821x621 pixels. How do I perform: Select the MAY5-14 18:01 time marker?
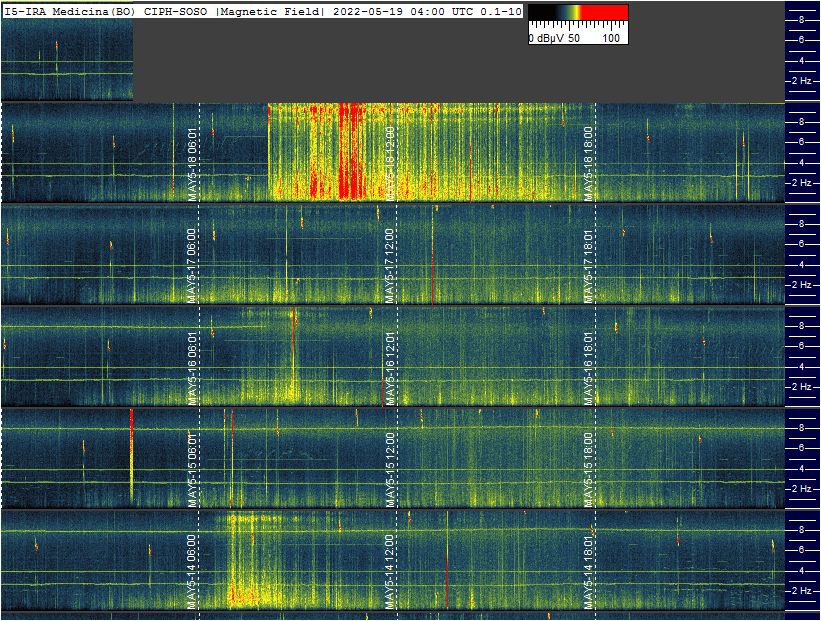(589, 571)
